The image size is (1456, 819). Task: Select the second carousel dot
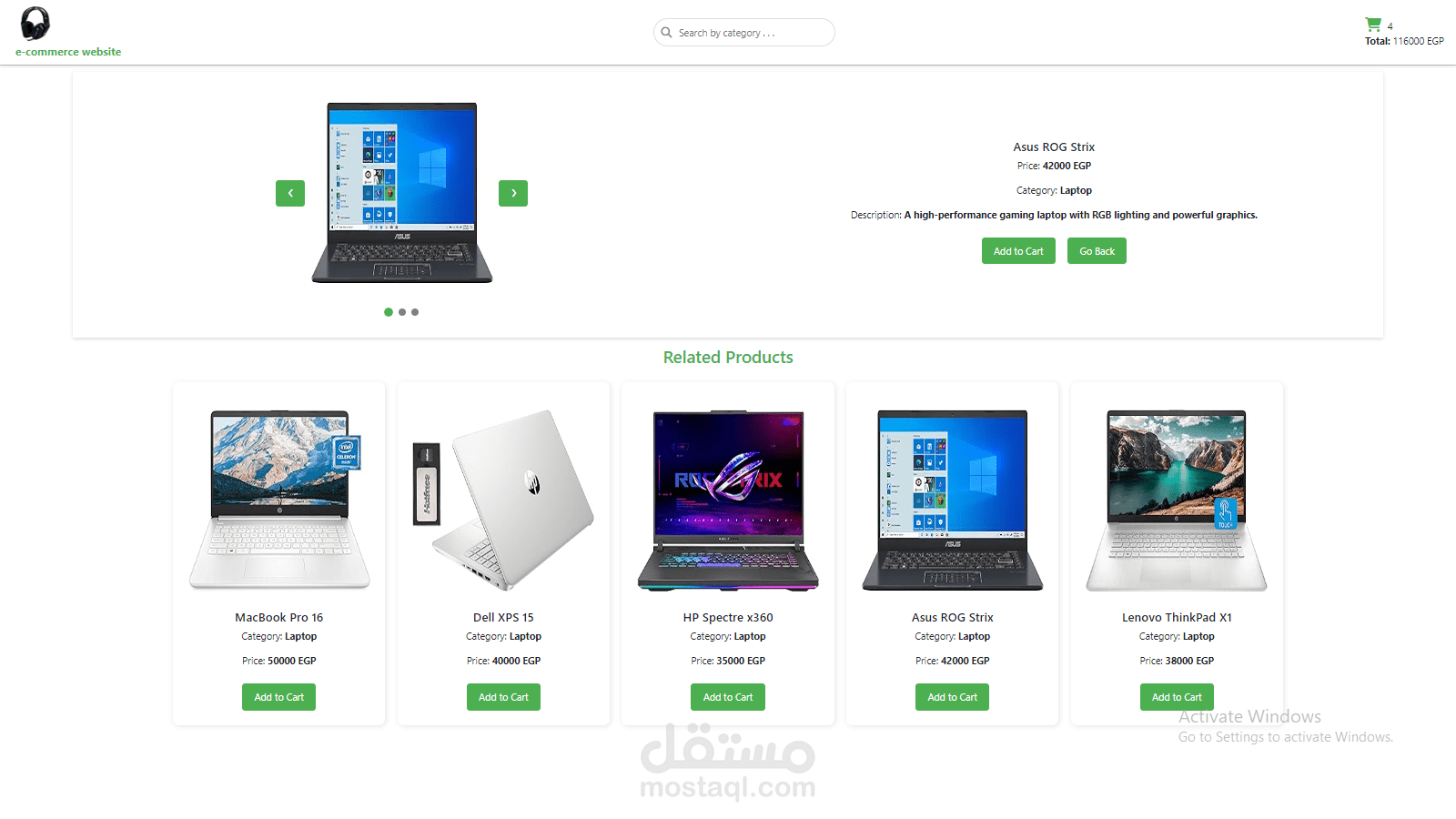pos(402,312)
